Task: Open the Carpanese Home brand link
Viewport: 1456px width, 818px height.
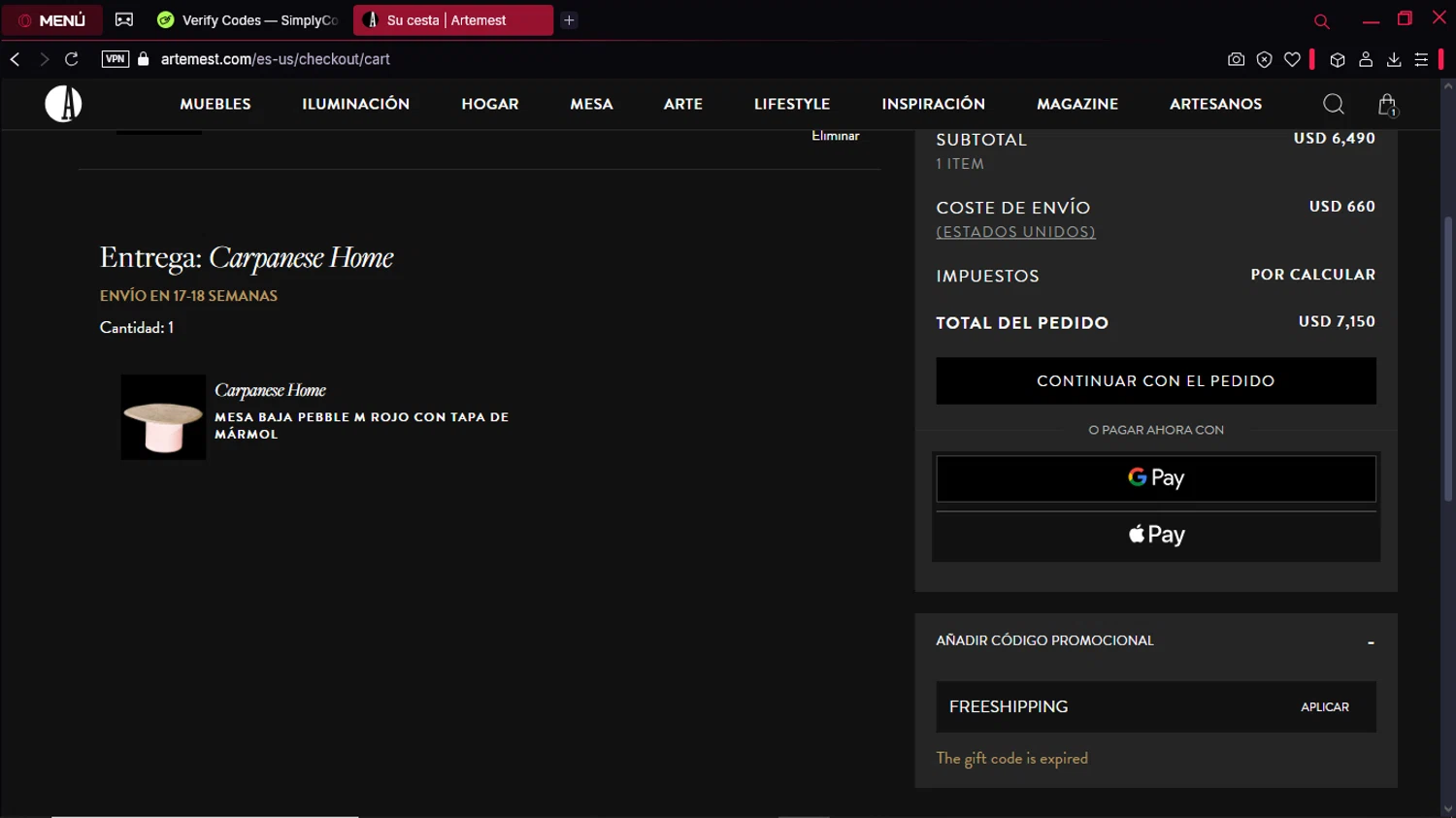Action: (270, 390)
